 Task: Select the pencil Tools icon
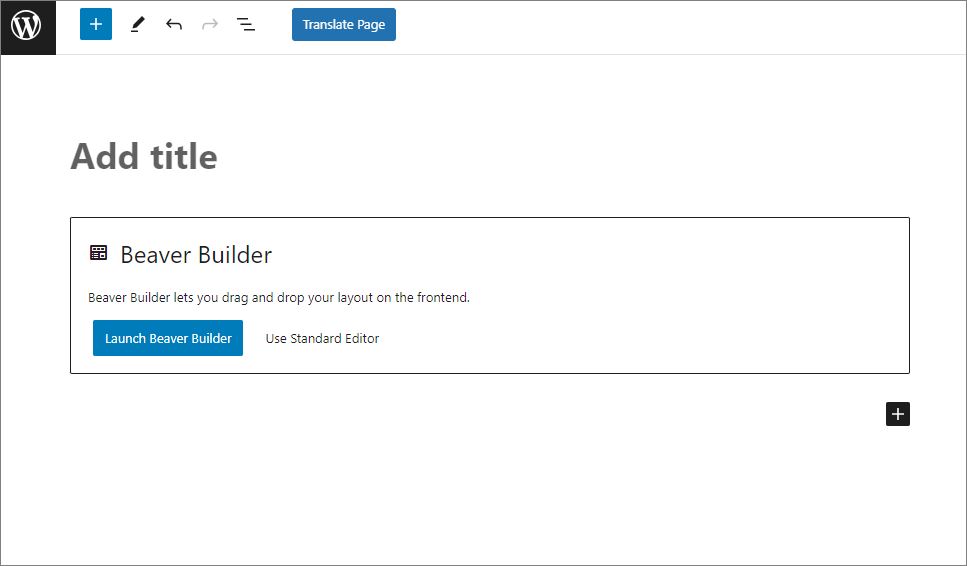click(138, 24)
